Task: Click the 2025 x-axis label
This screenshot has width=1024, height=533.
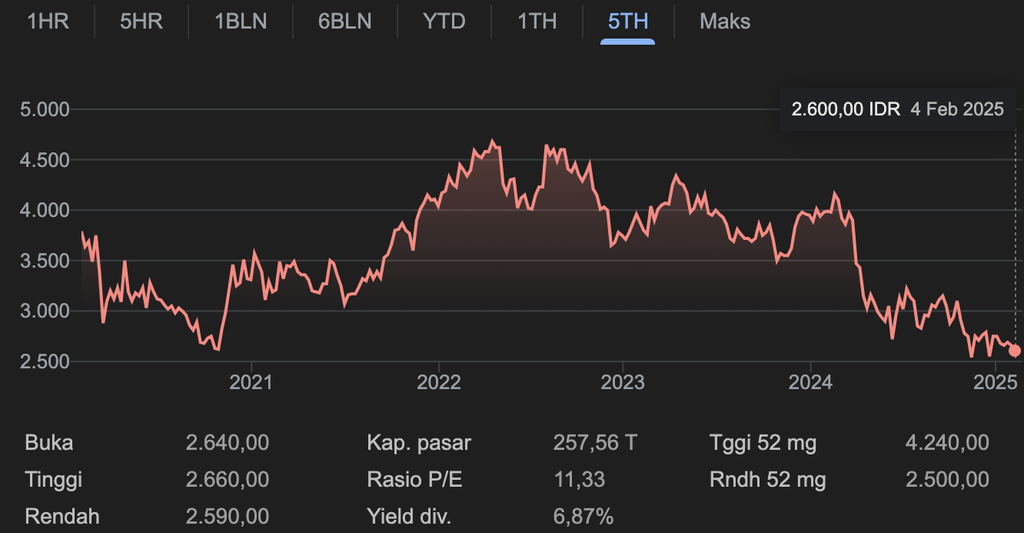Action: coord(996,383)
